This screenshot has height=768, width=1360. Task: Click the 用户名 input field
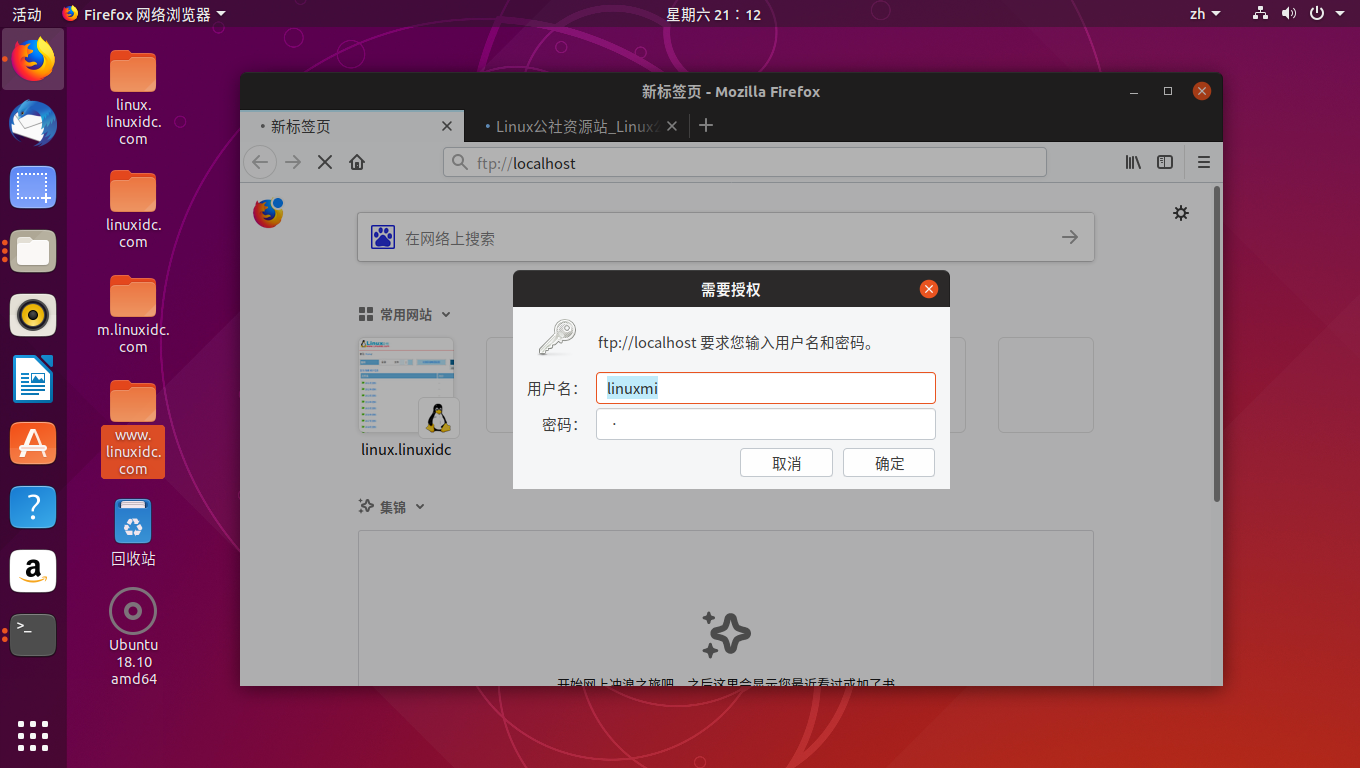point(765,388)
